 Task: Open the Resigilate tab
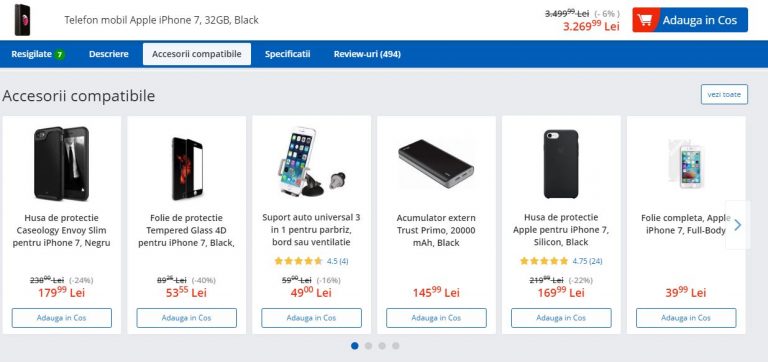[x=38, y=54]
